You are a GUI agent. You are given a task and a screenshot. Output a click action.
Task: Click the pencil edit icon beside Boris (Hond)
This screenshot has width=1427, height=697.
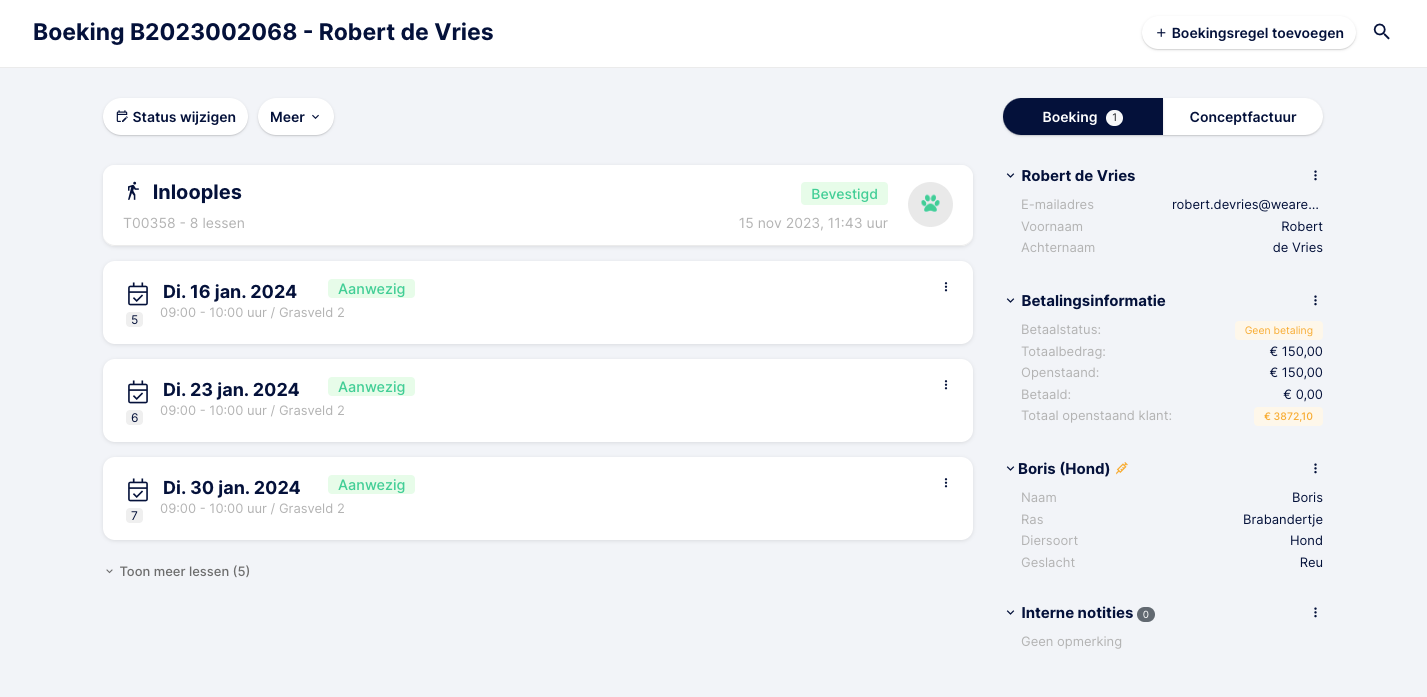tap(1122, 468)
